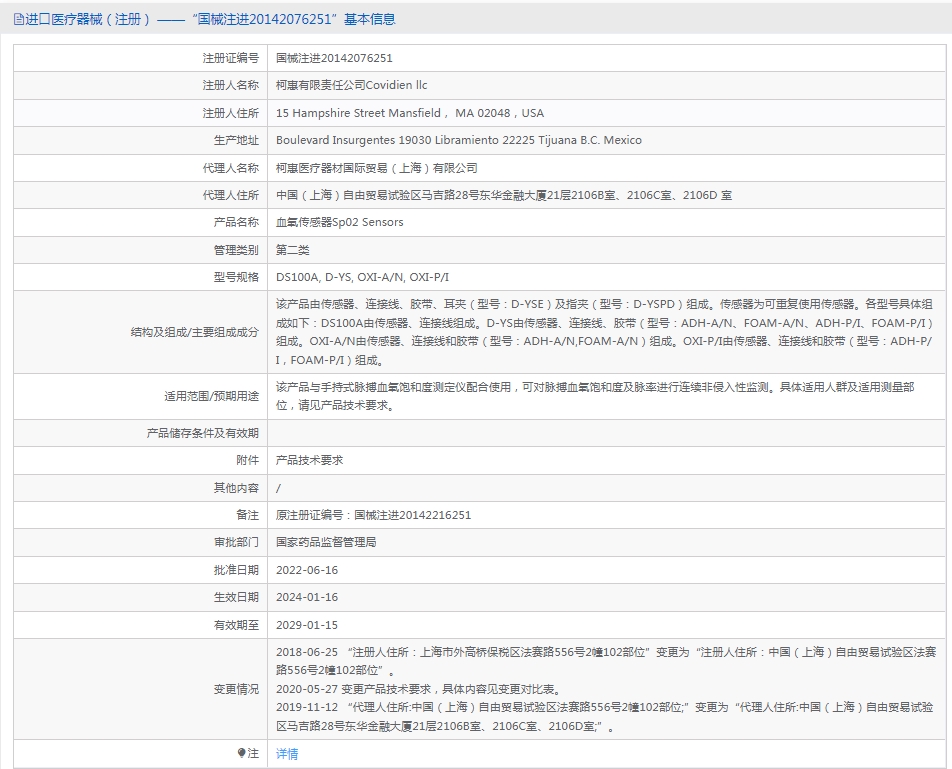Click the 备注 label
The height and width of the screenshot is (769, 952).
coord(248,515)
